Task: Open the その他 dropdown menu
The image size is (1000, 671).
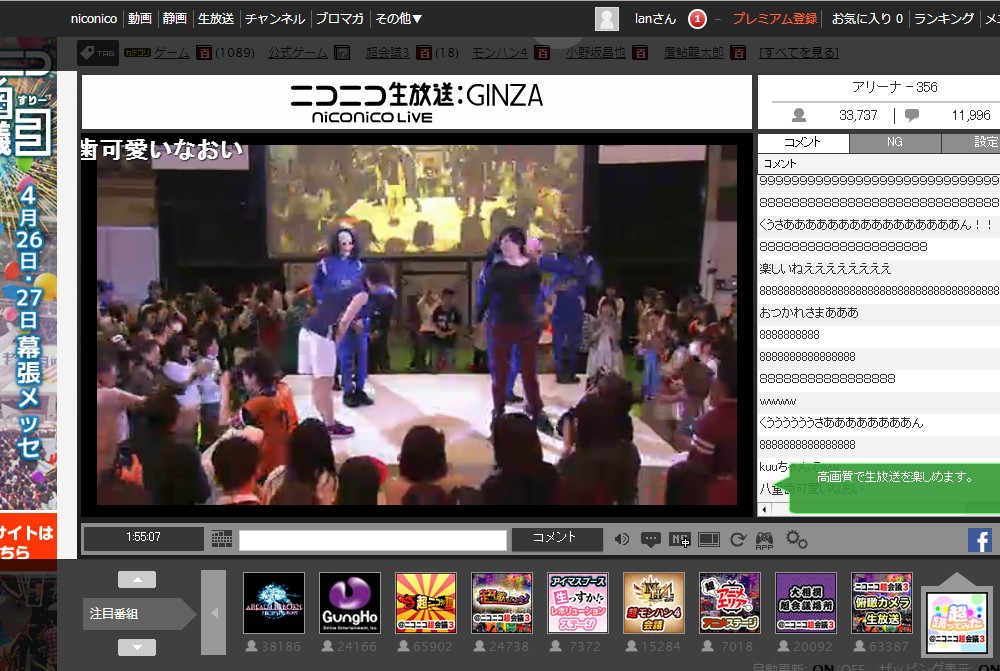Action: coord(399,18)
